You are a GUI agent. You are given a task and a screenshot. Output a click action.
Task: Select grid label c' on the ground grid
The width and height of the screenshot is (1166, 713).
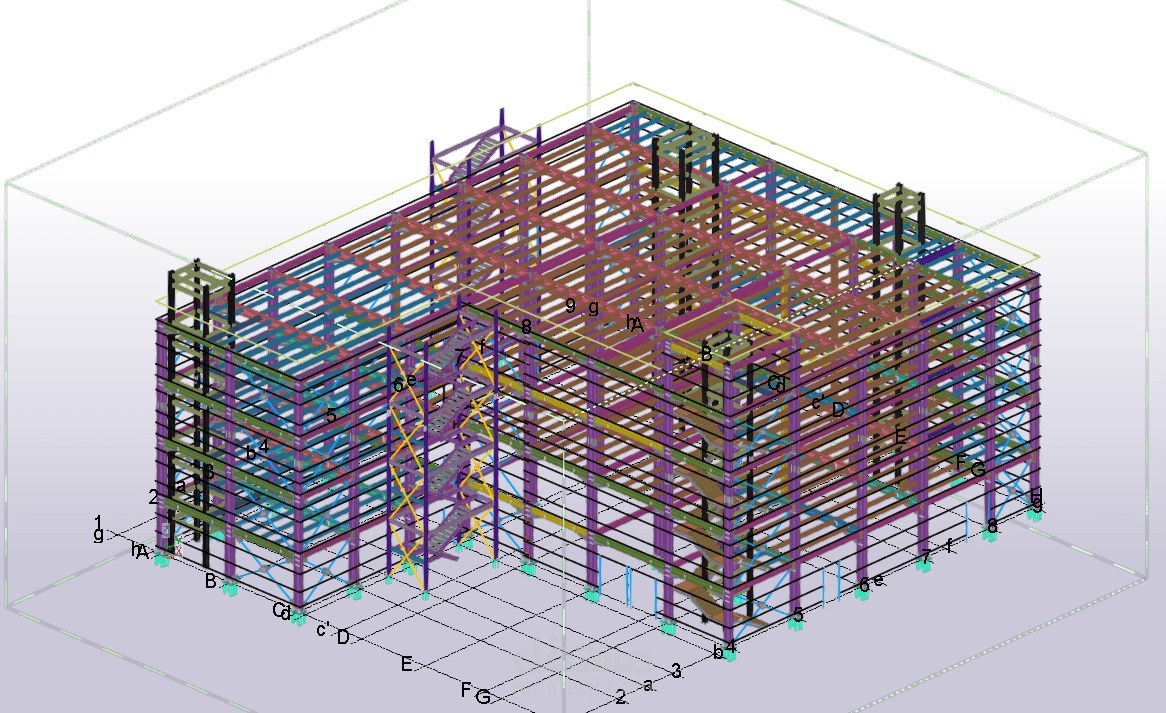click(323, 629)
